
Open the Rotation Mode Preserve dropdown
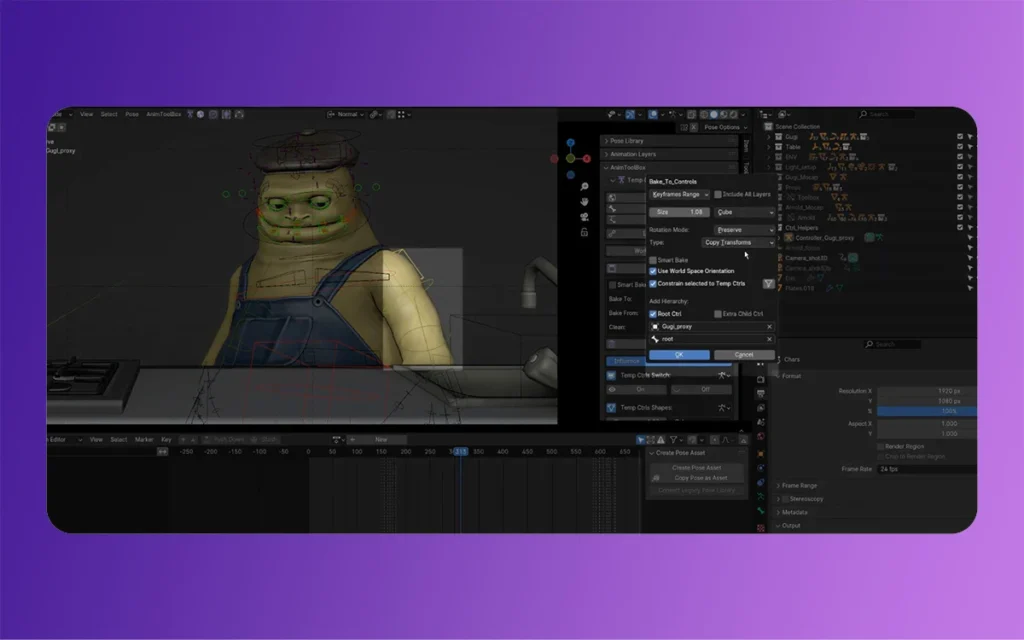click(x=744, y=230)
